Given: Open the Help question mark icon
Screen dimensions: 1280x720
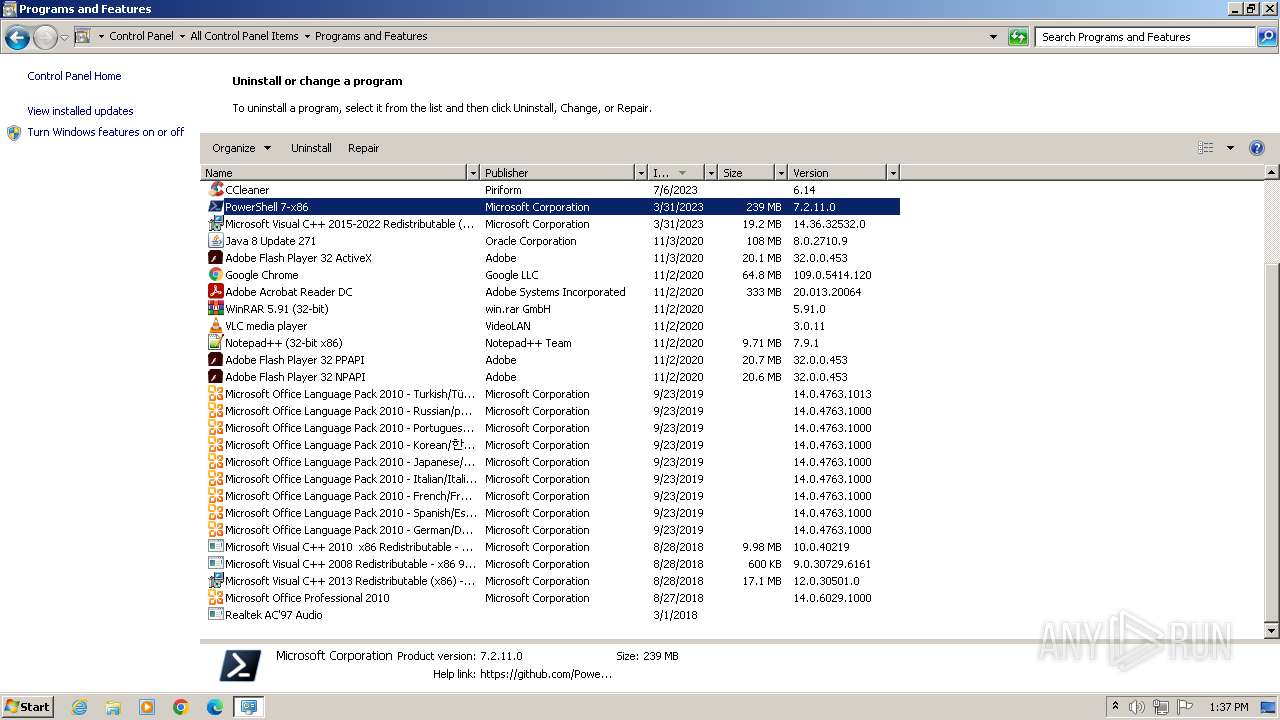Looking at the screenshot, I should pos(1257,148).
